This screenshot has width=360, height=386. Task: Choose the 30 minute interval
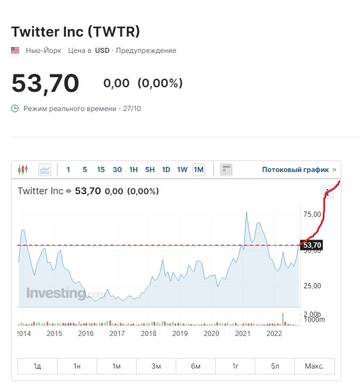coord(117,170)
